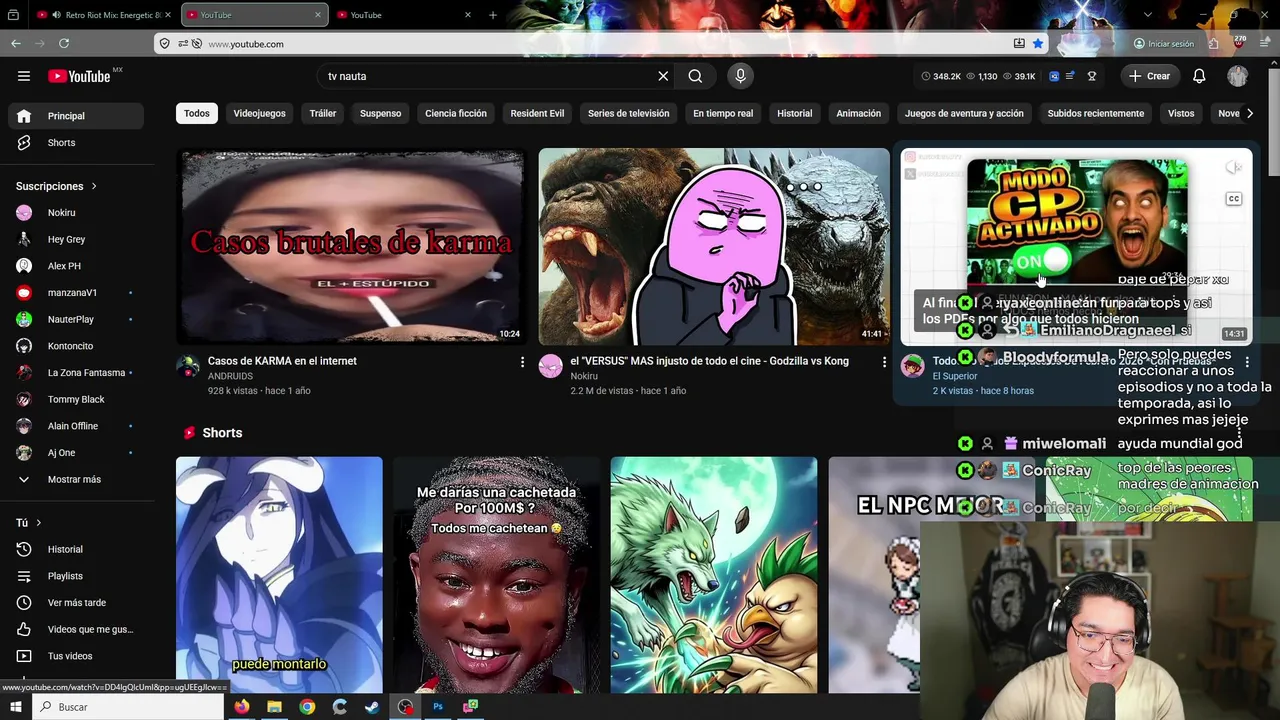
Task: Click the youtube.com address bar
Action: (x=600, y=44)
